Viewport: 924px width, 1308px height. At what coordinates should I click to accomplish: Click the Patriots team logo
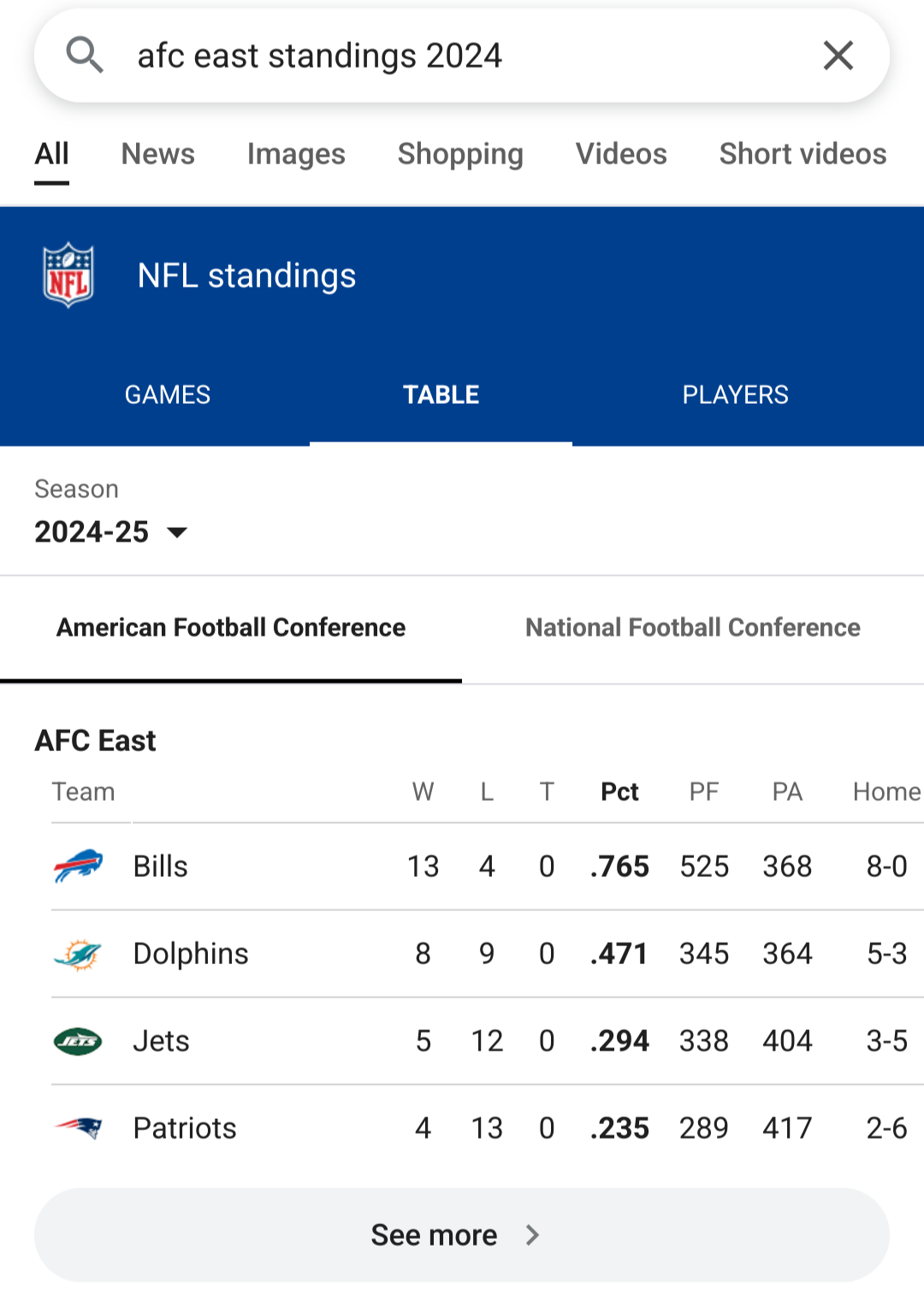coord(78,1128)
